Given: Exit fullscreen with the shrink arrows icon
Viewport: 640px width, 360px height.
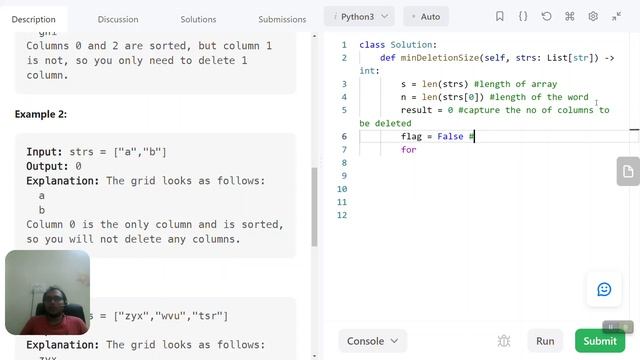Looking at the screenshot, I should pyautogui.click(x=616, y=16).
